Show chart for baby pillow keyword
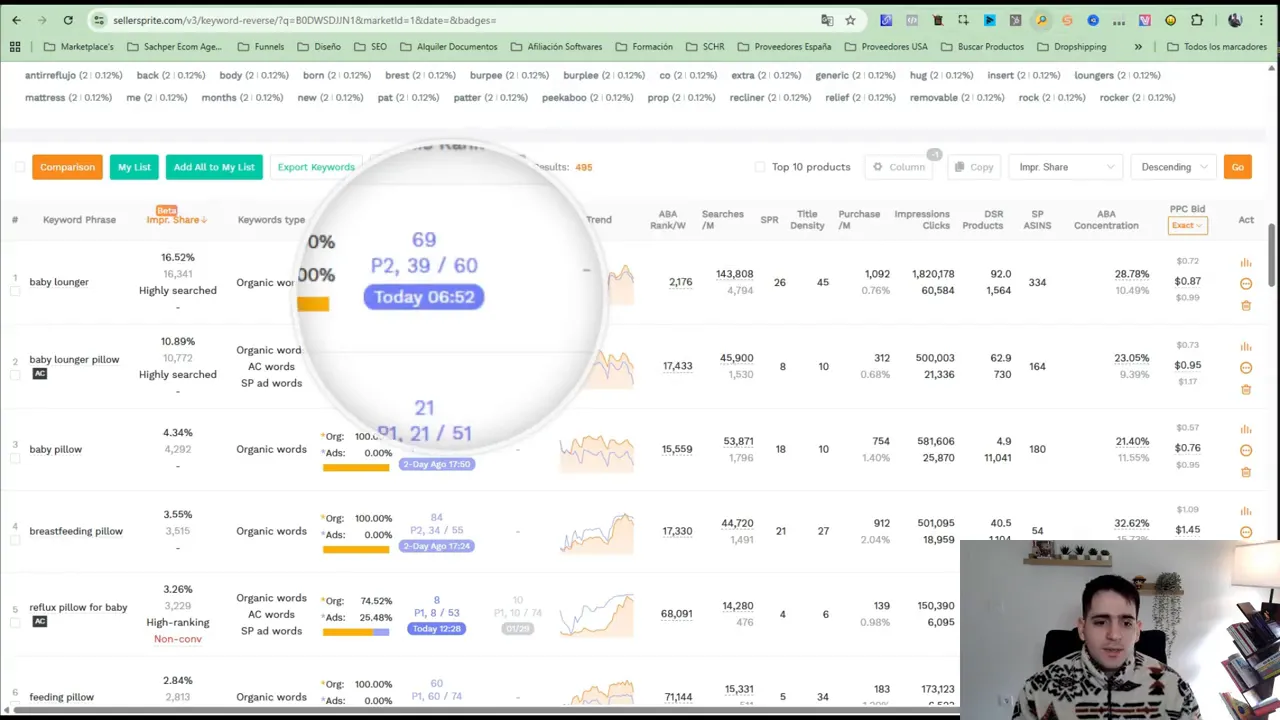The width and height of the screenshot is (1280, 720). (1245, 430)
